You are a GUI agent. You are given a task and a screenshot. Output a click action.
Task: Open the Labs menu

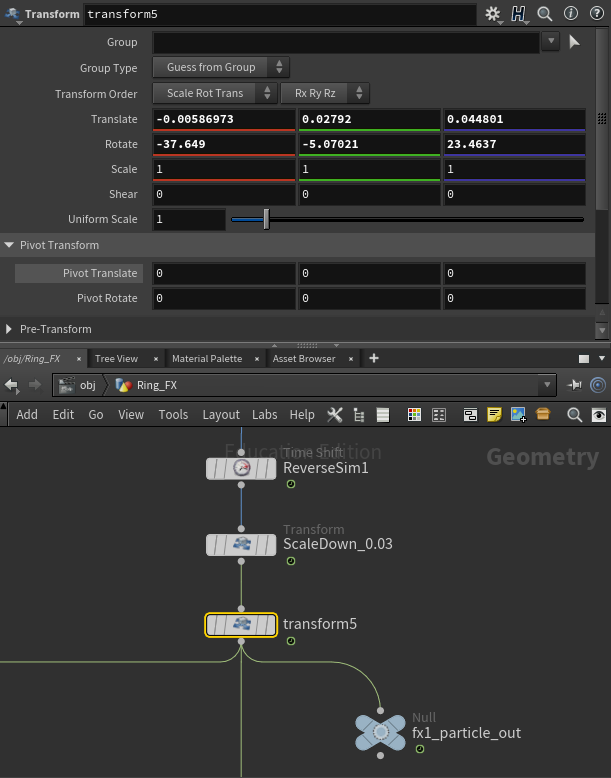(265, 415)
